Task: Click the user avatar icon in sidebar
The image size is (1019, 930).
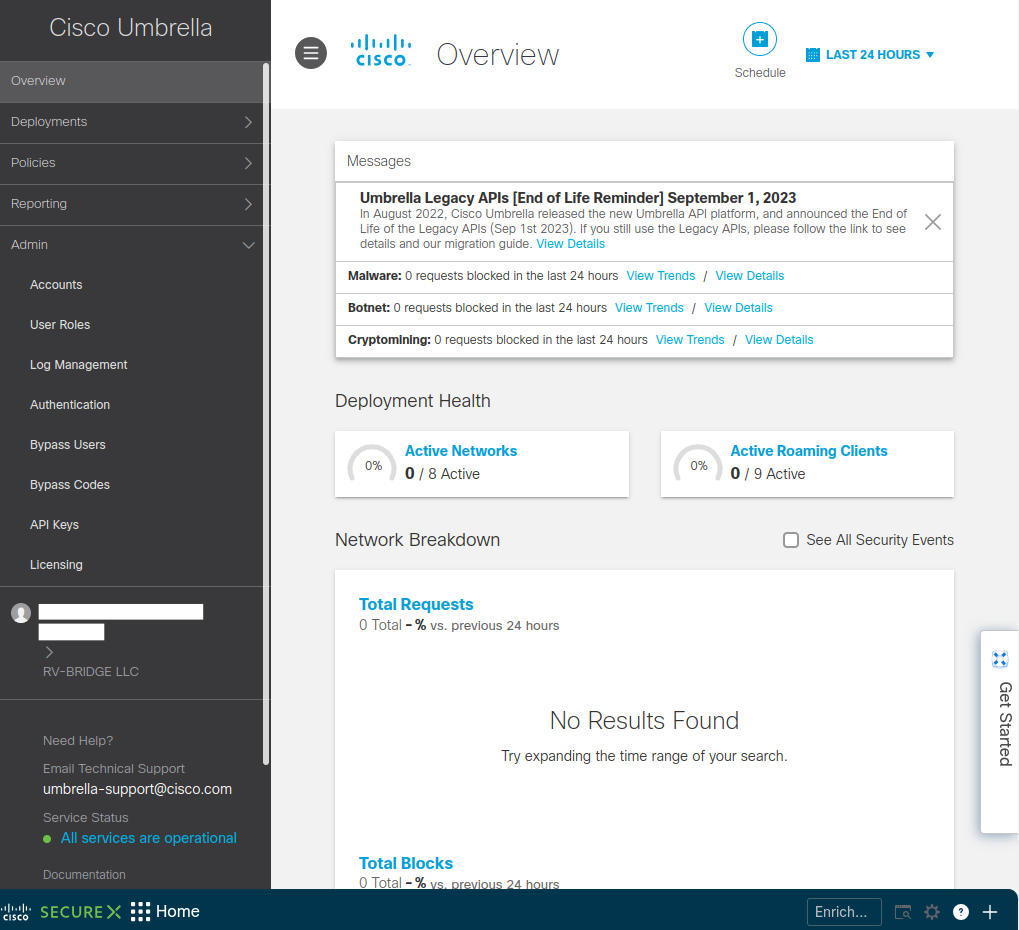Action: 20,613
